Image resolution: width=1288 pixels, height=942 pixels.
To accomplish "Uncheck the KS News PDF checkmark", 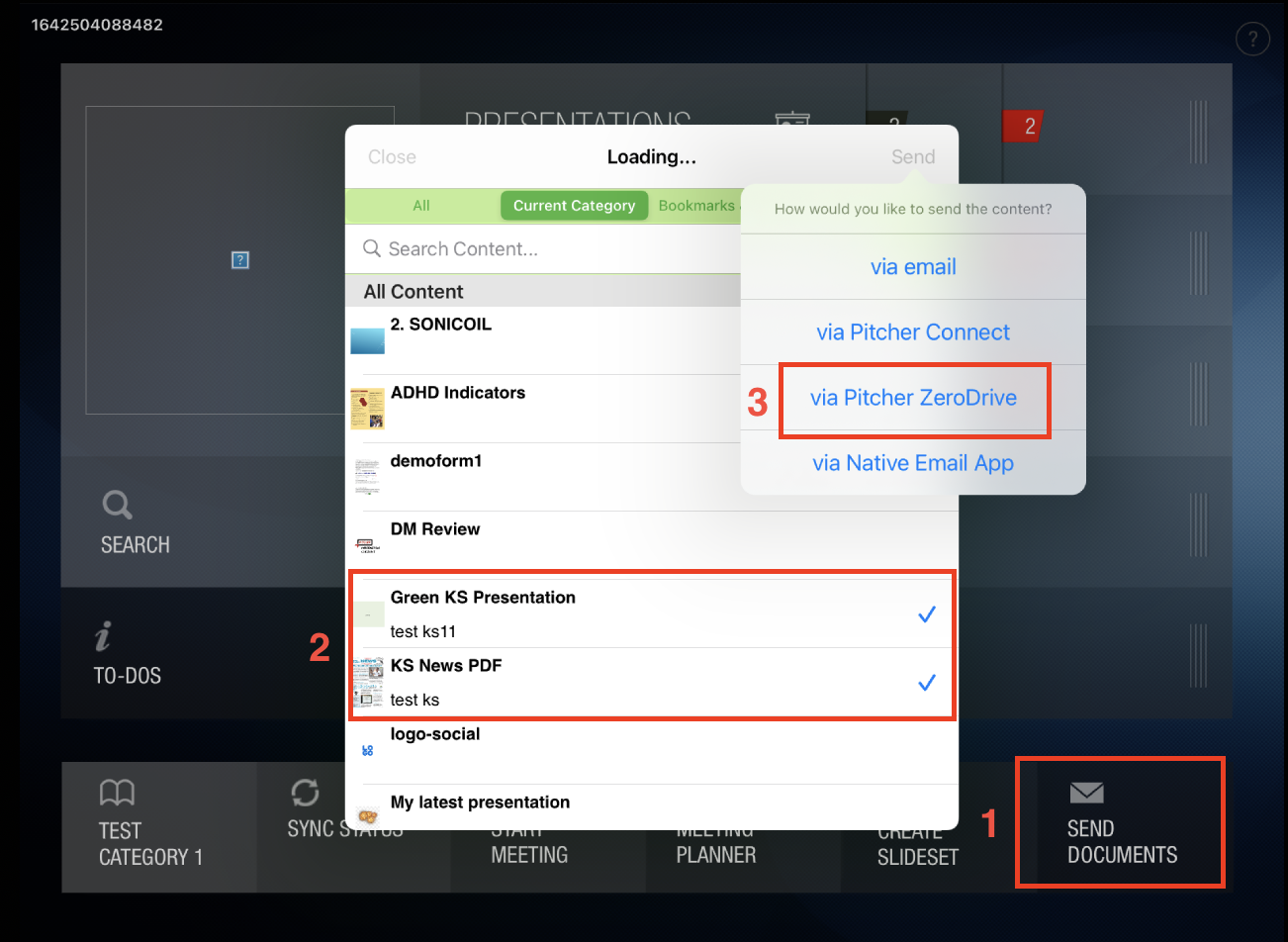I will (x=926, y=683).
